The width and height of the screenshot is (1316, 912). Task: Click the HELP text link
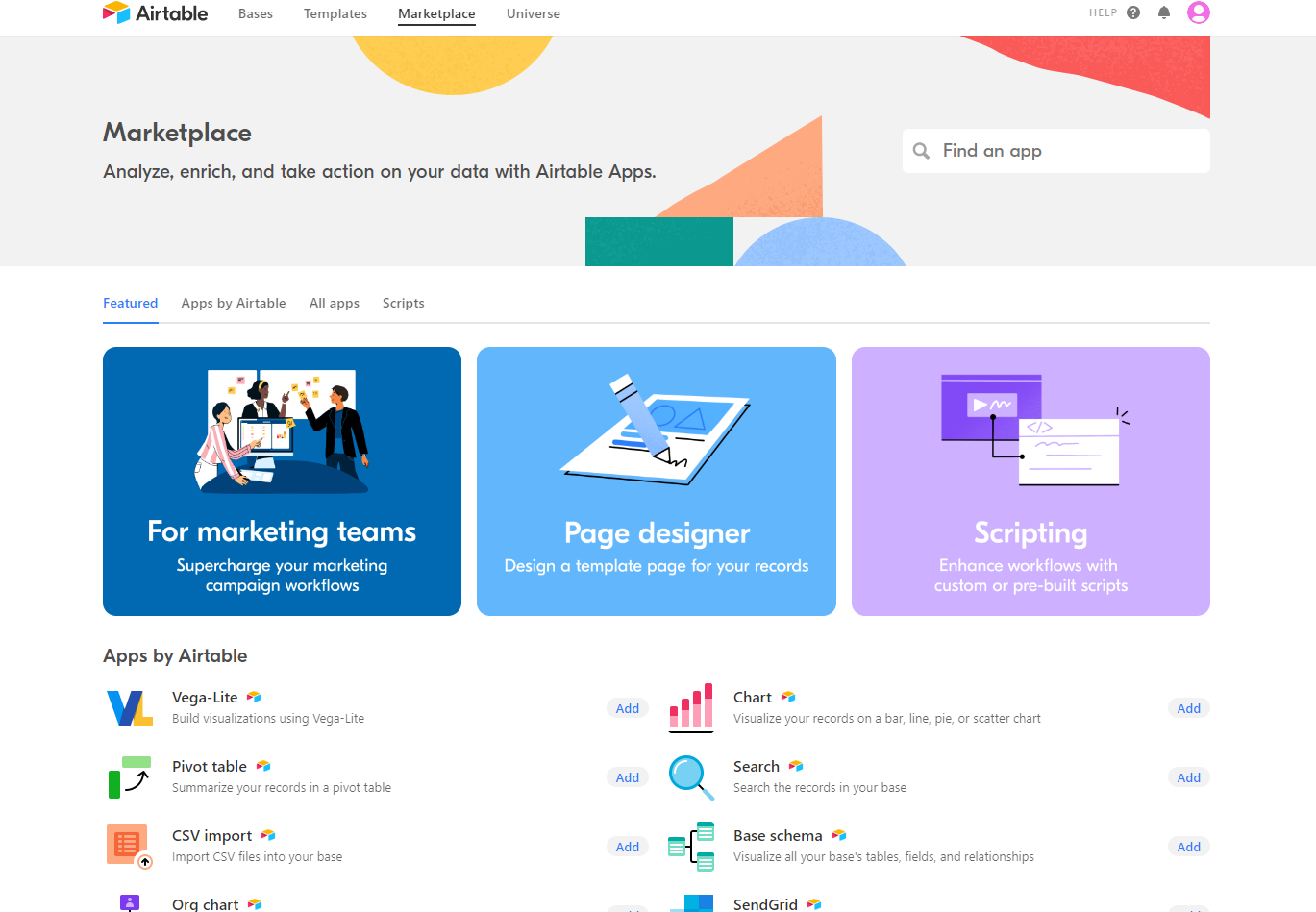(x=1104, y=12)
